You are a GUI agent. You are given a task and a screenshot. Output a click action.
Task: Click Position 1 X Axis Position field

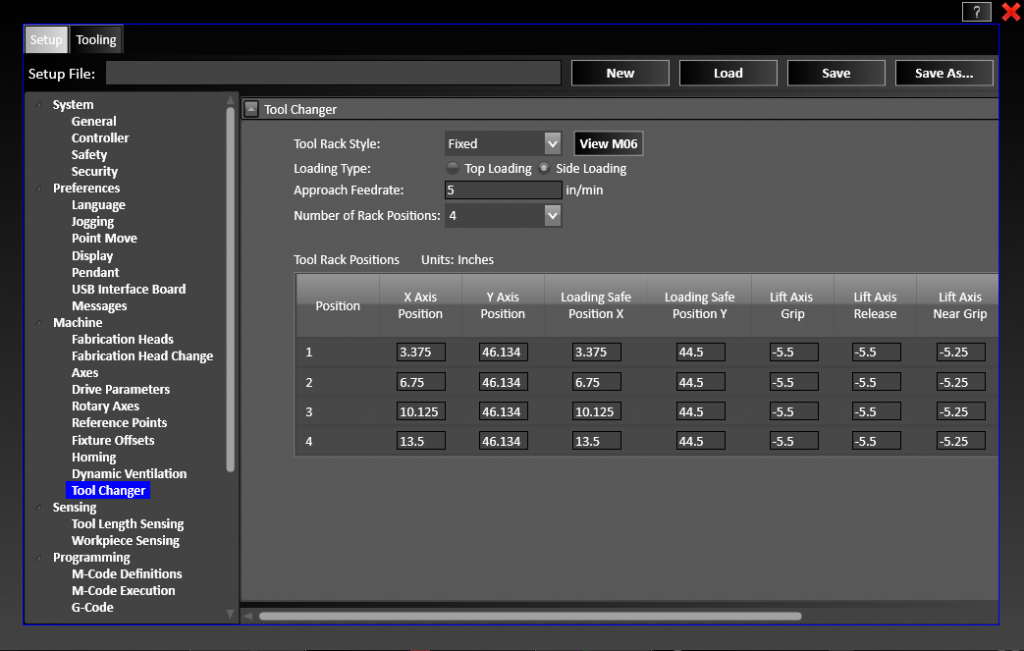pyautogui.click(x=420, y=352)
